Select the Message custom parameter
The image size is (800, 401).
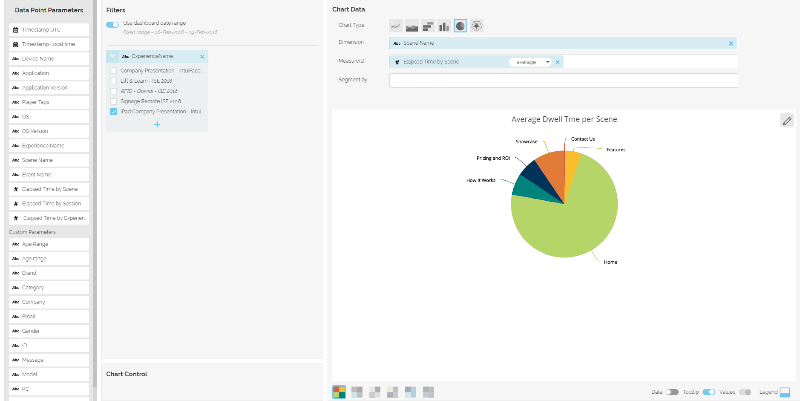point(49,360)
